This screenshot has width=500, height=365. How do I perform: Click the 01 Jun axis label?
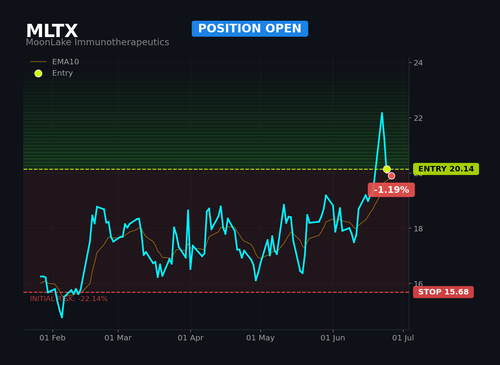tap(333, 338)
